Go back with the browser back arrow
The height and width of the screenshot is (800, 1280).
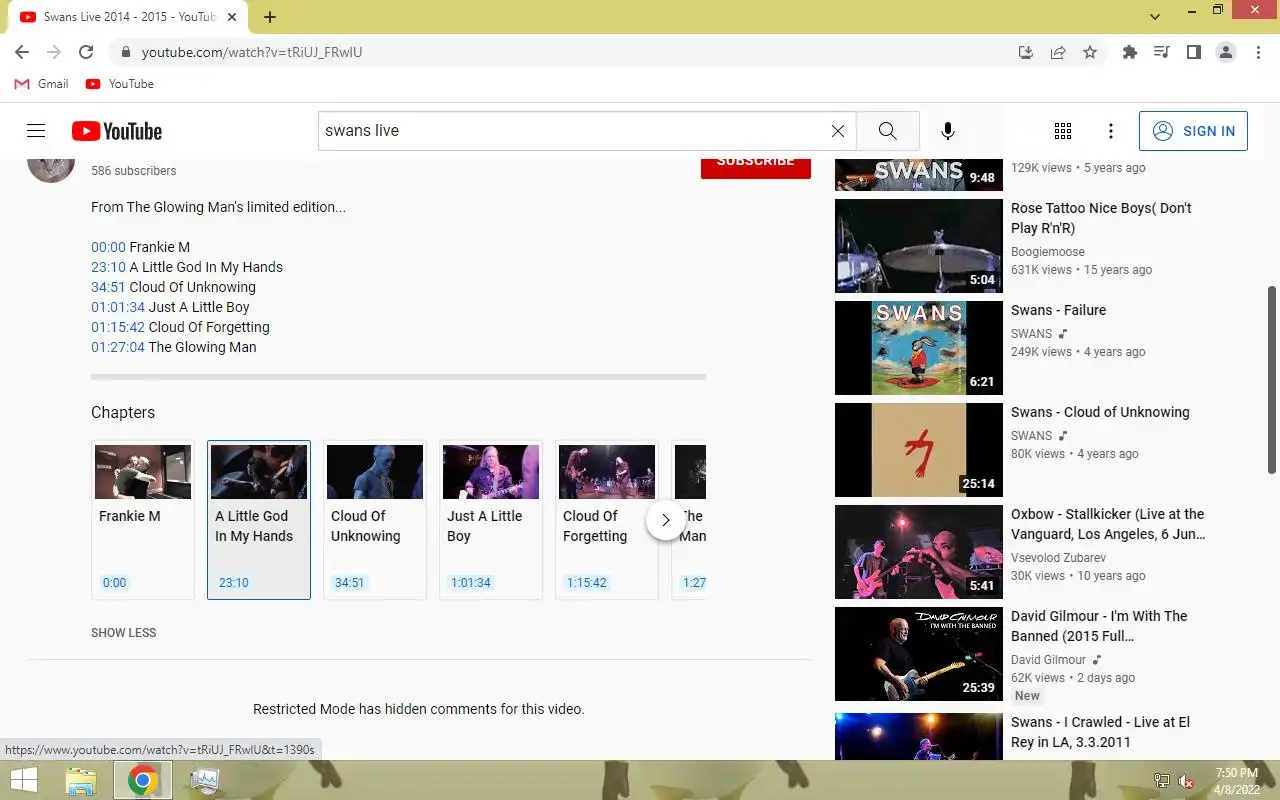click(x=22, y=52)
